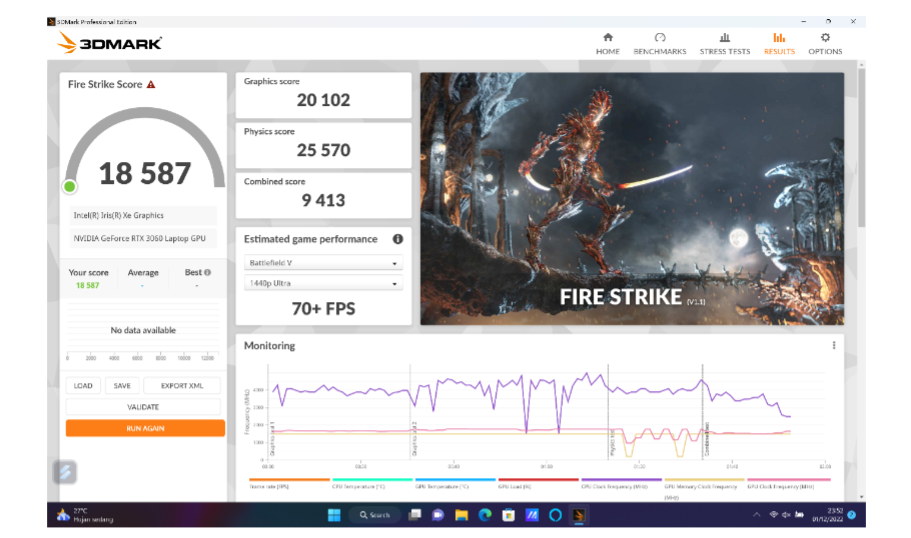
Task: Click the Graphics score 20 102 card
Action: 323,95
